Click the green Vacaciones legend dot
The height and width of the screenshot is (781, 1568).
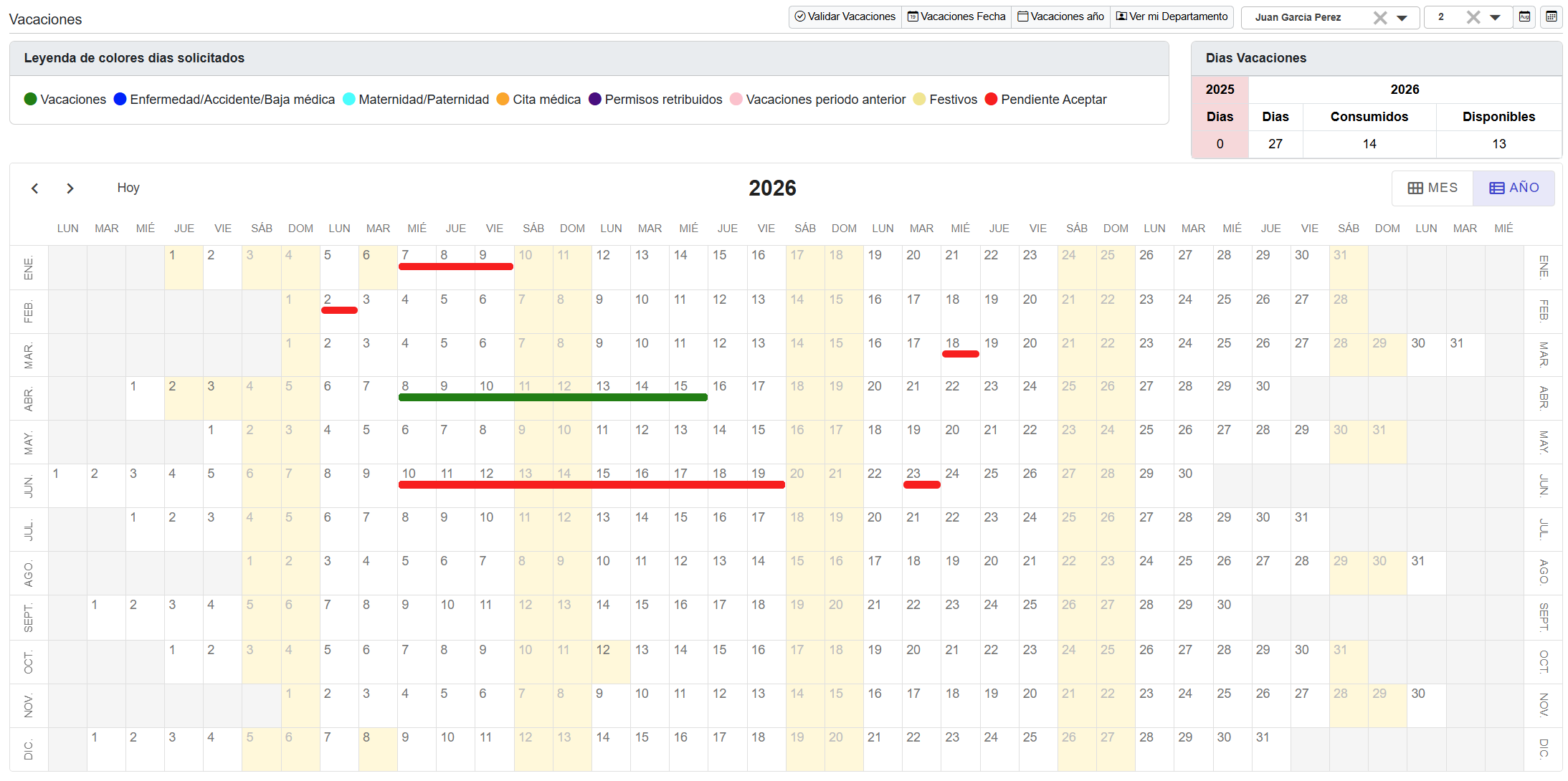[x=30, y=99]
